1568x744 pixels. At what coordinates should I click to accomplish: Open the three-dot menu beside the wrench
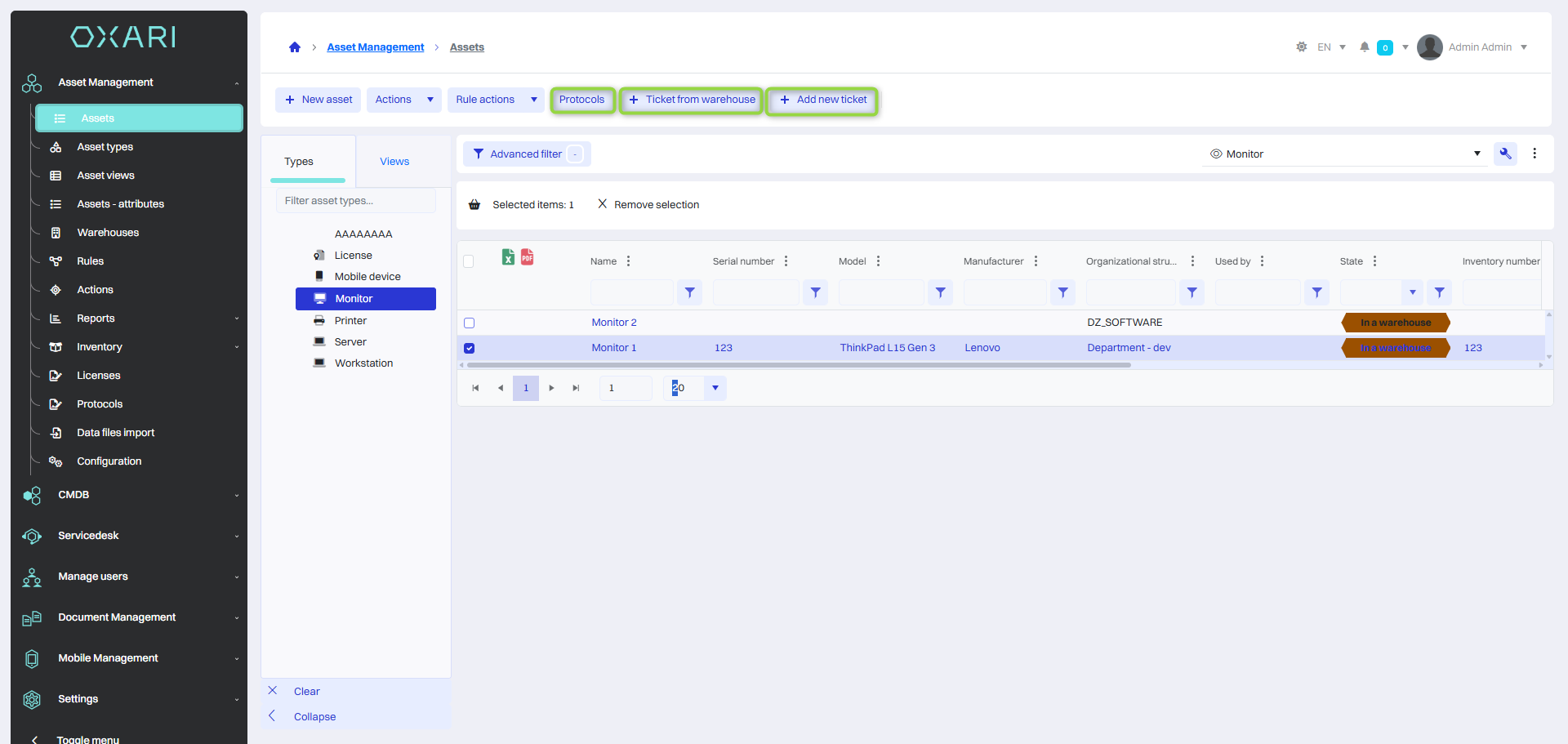click(1535, 154)
